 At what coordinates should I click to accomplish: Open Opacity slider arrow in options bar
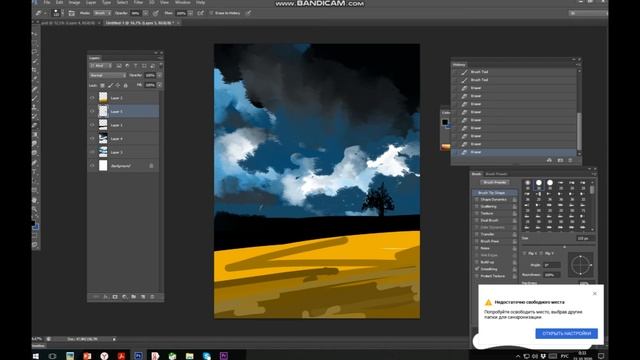click(x=145, y=13)
